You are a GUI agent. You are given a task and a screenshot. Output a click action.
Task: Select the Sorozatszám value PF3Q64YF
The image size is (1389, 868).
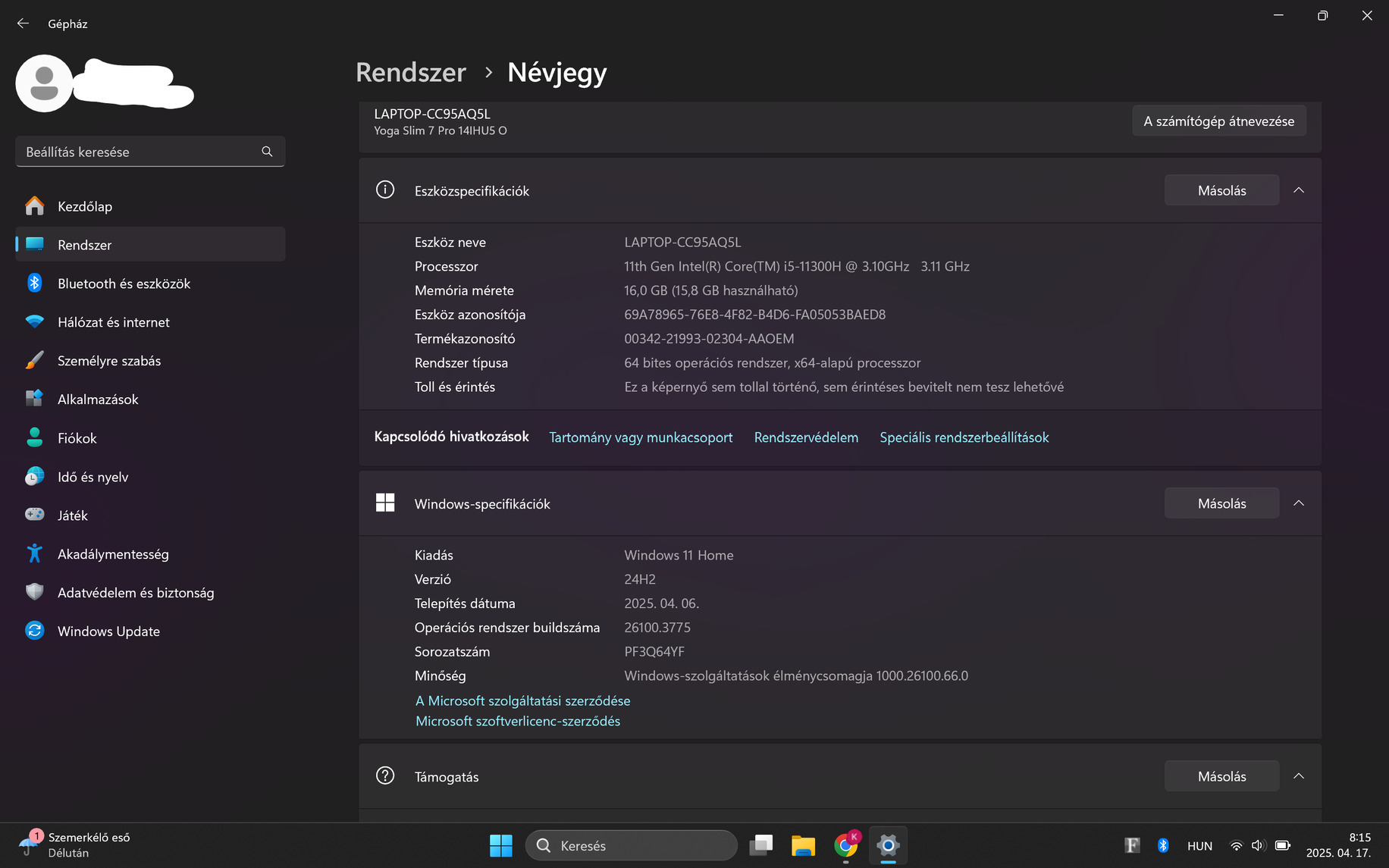pos(654,652)
